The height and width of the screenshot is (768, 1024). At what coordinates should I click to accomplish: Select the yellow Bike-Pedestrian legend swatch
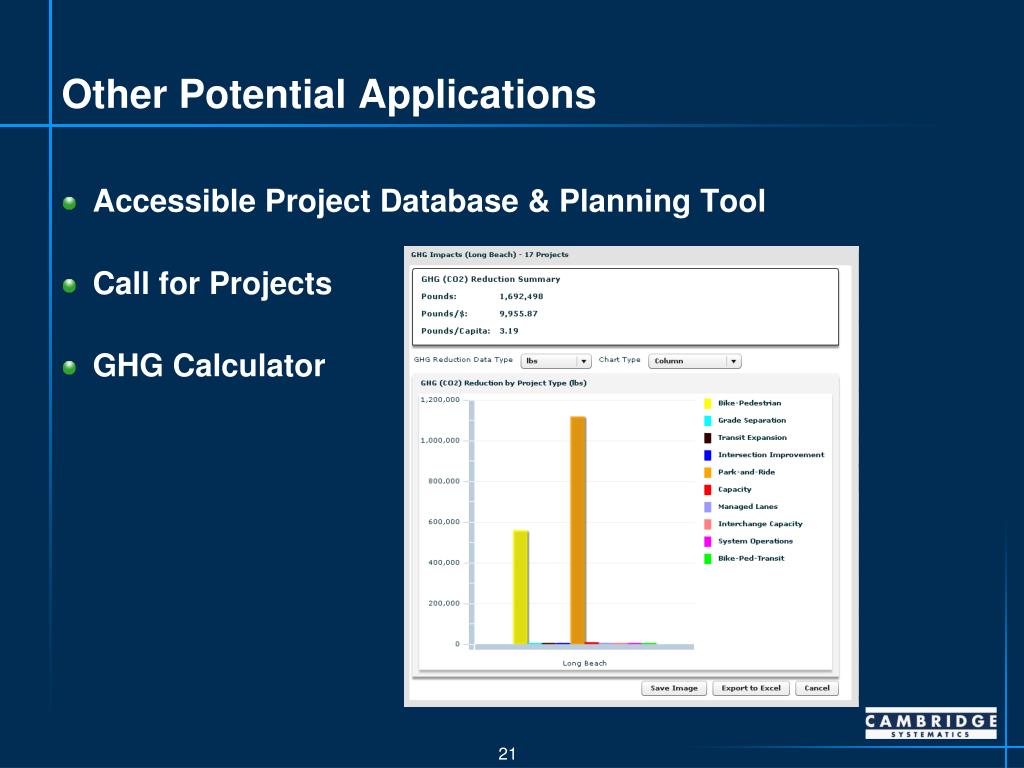pos(707,404)
